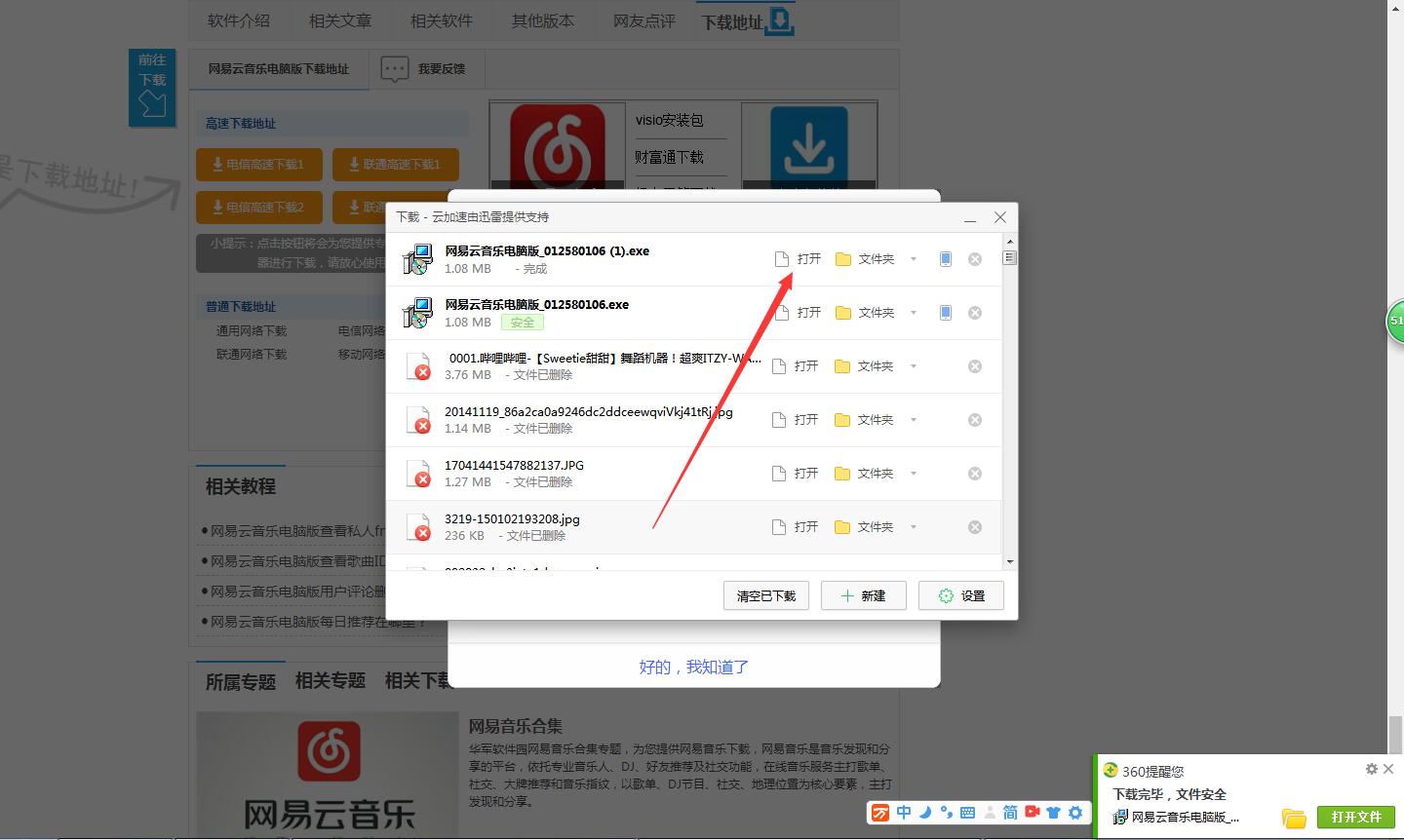Click 打开文件 in 360 notification
The height and width of the screenshot is (840, 1404).
(x=1356, y=817)
